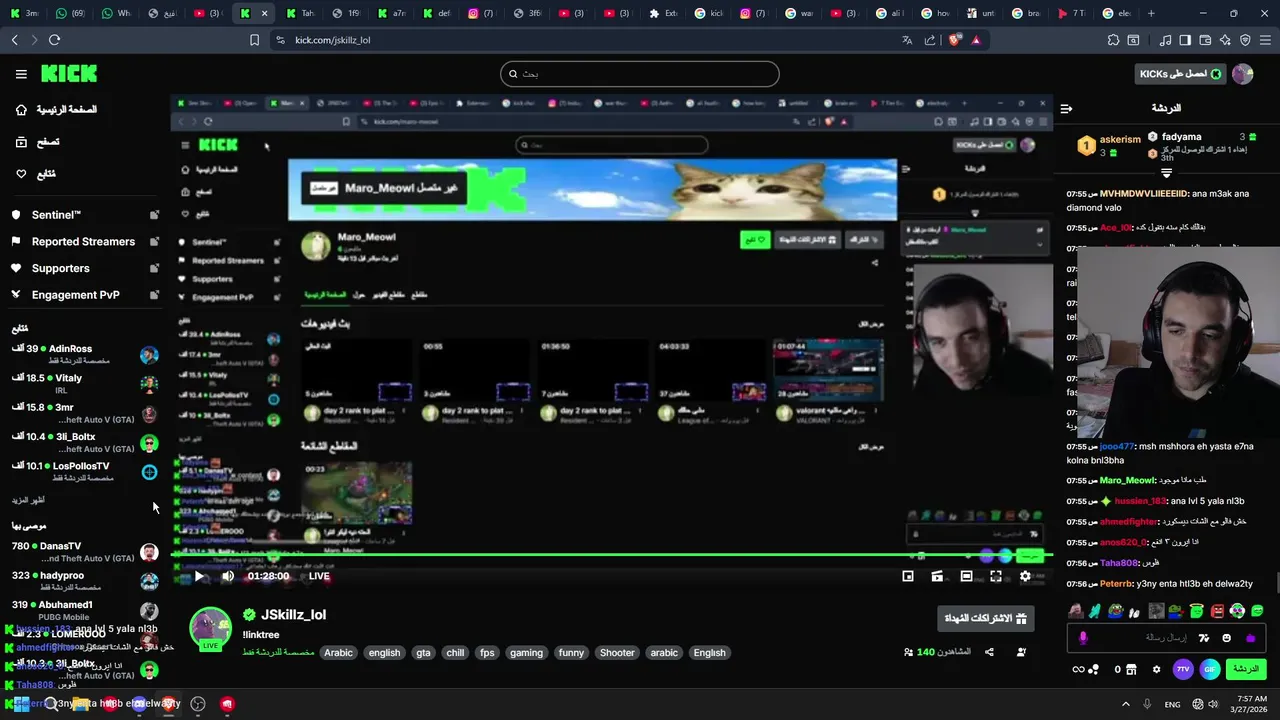Open Brave Shields lion icon
The image size is (1280, 720).
coord(955,40)
